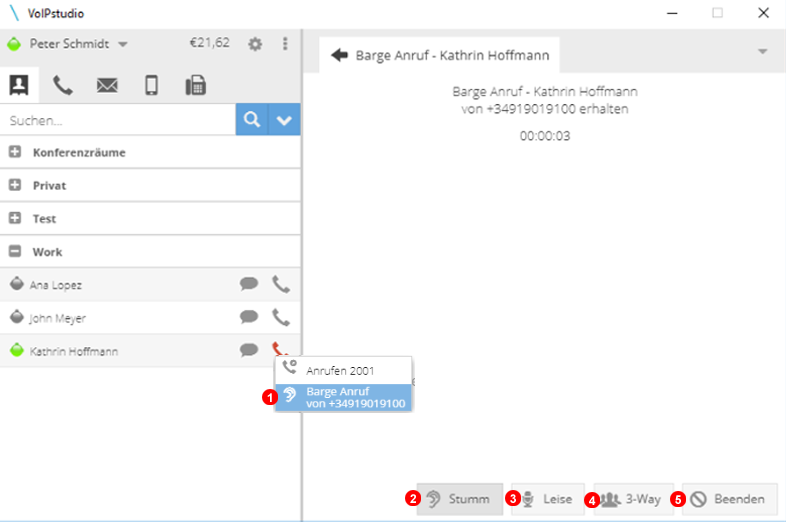Screen dimensions: 786x528
Task: Open the voicemail envelope tab
Action: click(x=107, y=85)
